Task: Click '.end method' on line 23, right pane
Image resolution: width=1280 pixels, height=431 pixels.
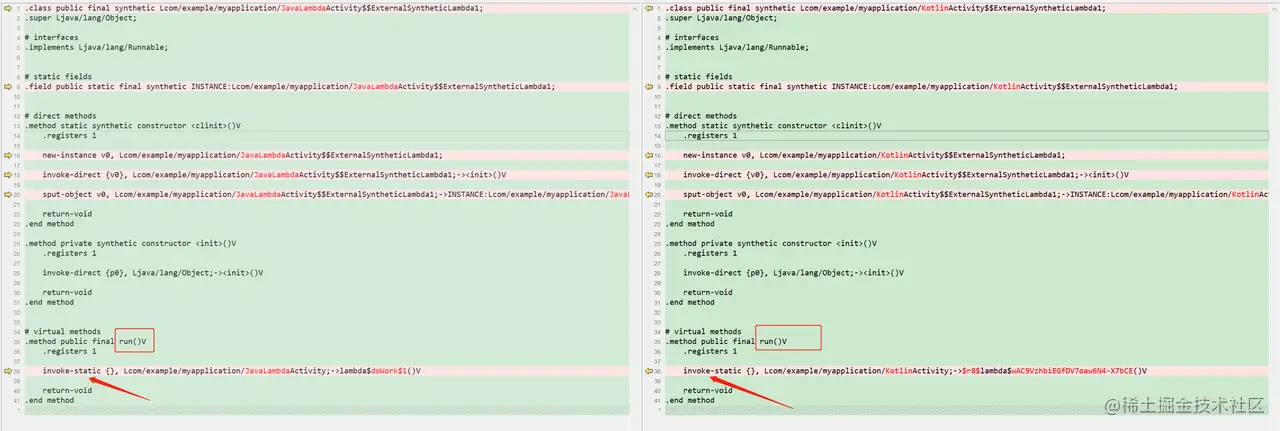Action: pos(690,223)
